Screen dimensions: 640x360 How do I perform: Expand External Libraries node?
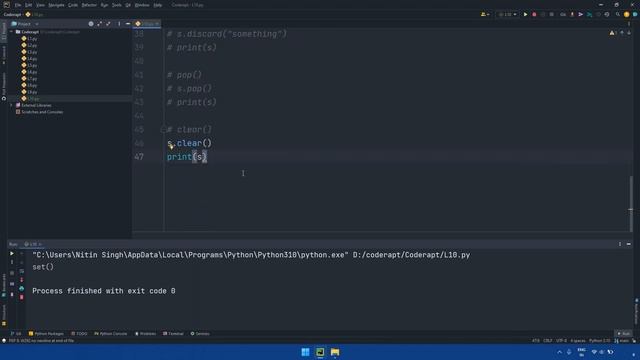click(11, 105)
